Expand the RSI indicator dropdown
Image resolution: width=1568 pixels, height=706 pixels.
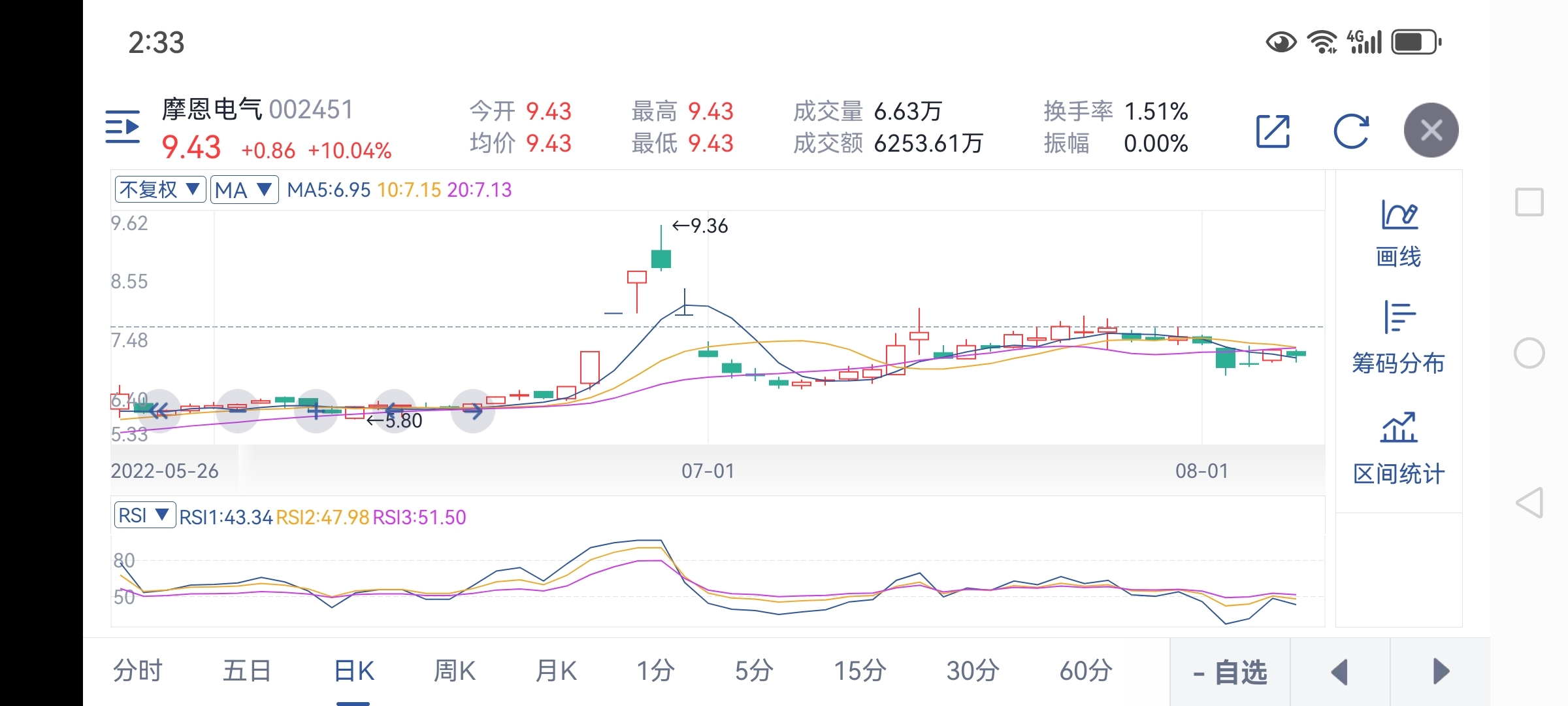(144, 515)
